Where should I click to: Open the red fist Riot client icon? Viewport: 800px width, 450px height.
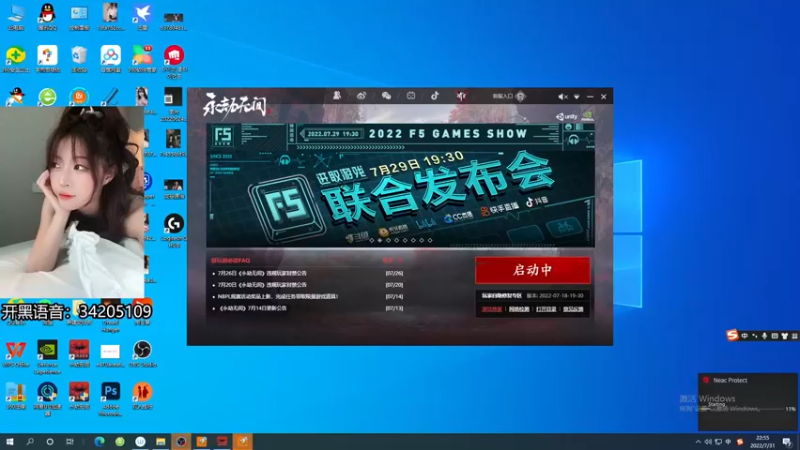tap(174, 60)
